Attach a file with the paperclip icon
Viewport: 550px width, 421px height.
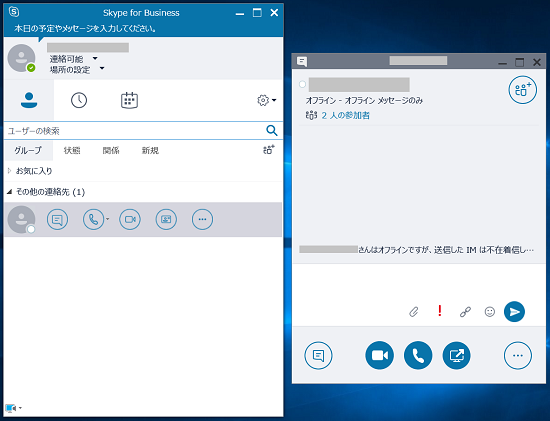click(414, 312)
